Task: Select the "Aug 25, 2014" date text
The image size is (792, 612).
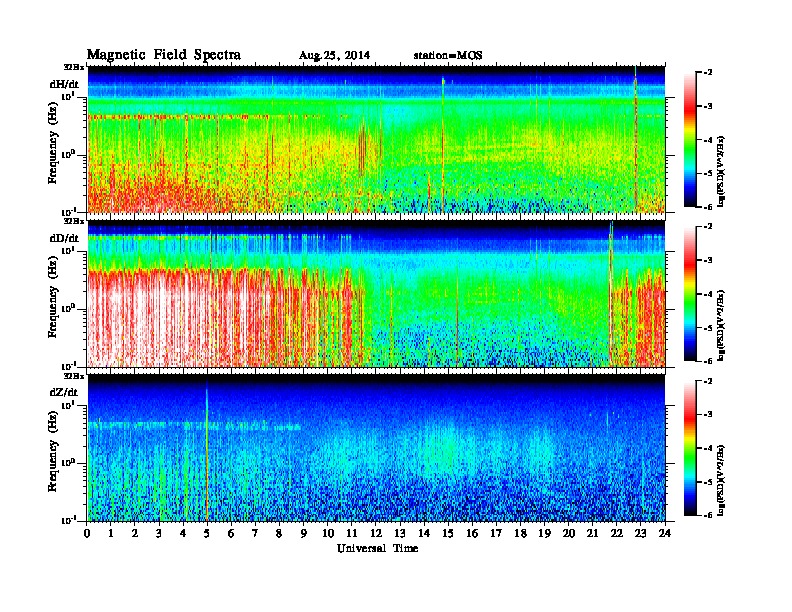Action: tap(334, 56)
